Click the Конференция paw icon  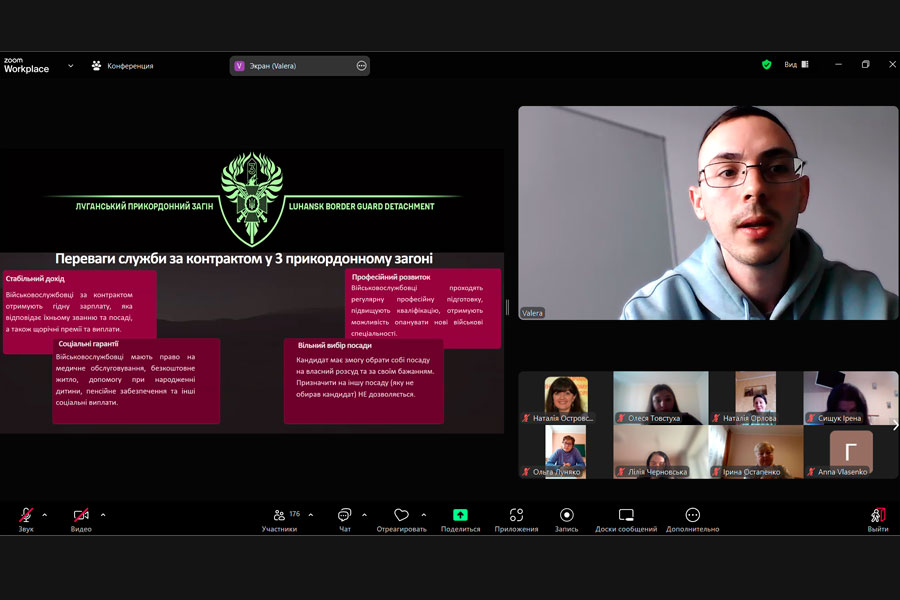coord(96,65)
